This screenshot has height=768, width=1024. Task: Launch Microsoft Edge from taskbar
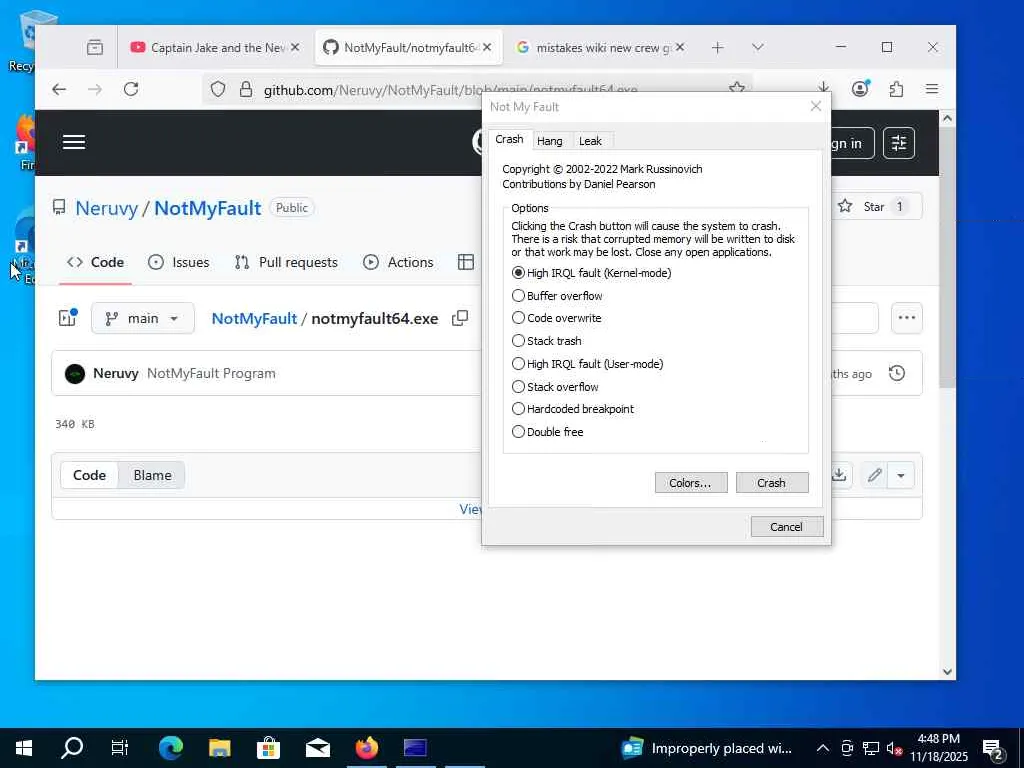(x=171, y=748)
